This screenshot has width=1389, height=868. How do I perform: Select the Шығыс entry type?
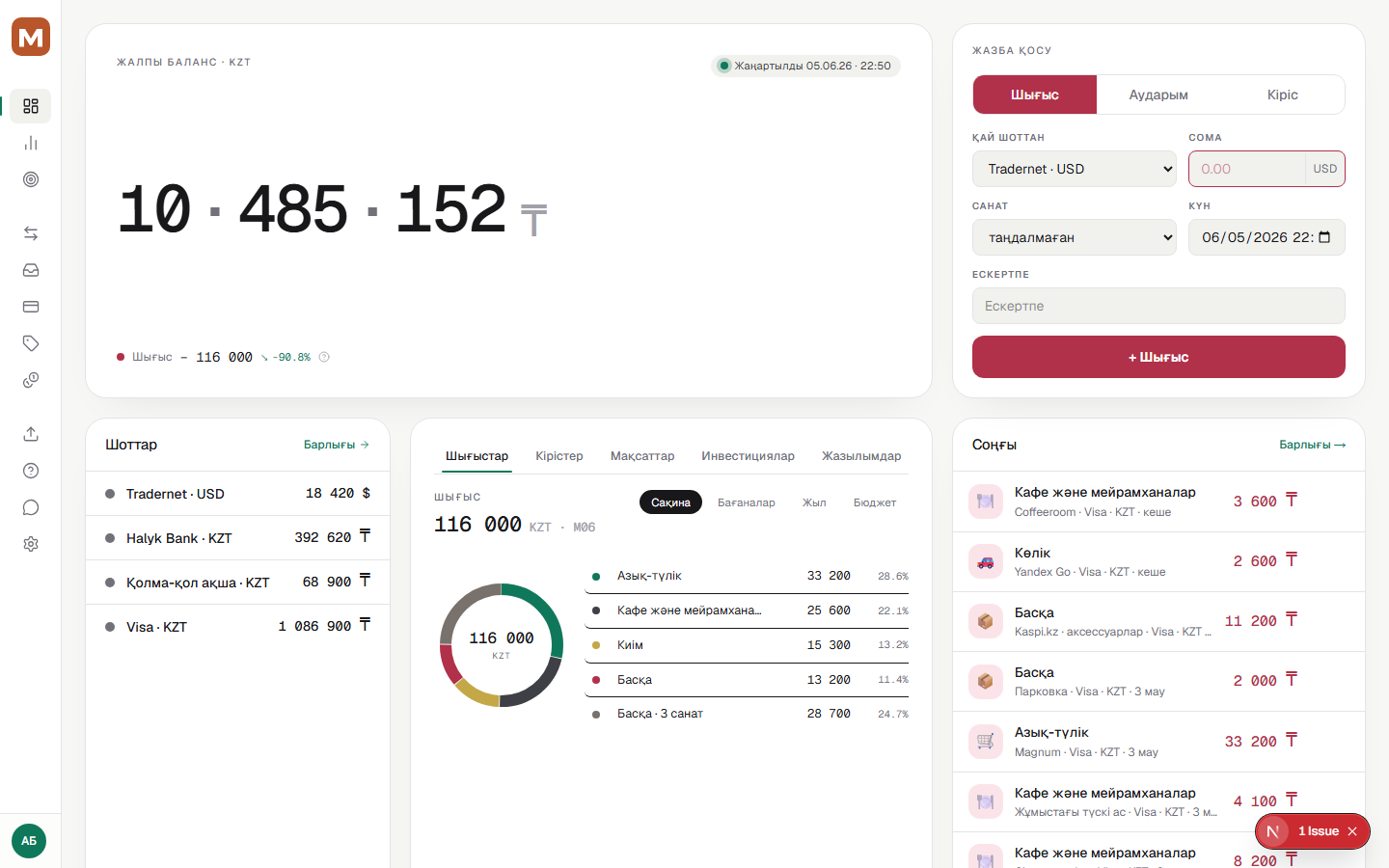click(x=1035, y=95)
